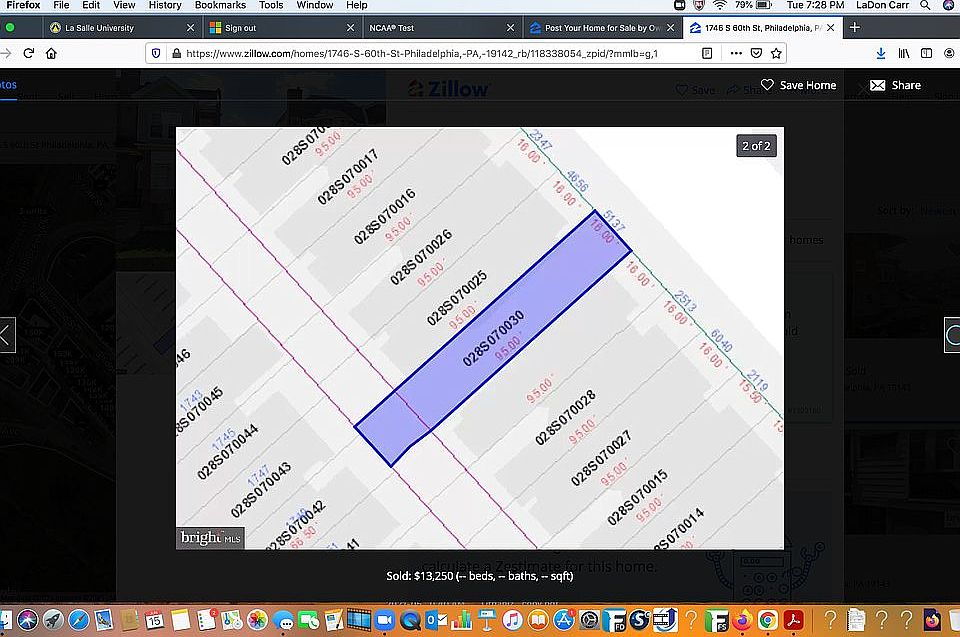Open the Library bookmarks icon

tap(904, 53)
